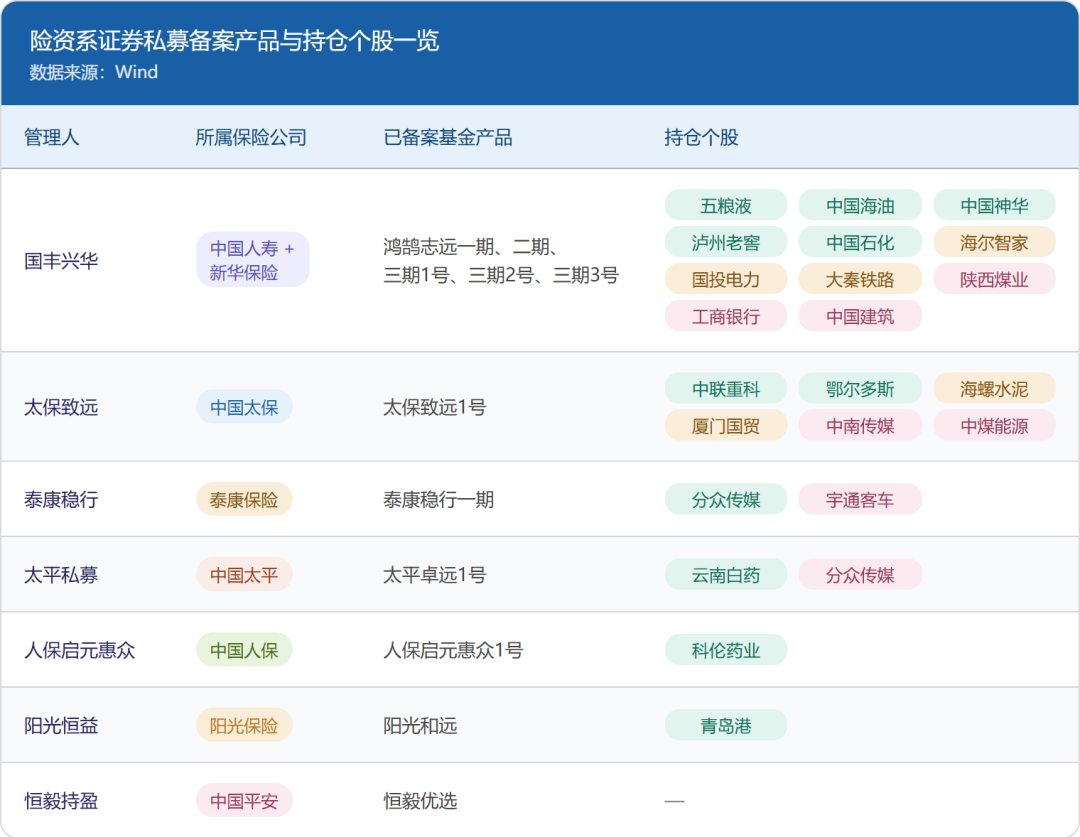The image size is (1080, 837).
Task: Click product 阳光和远
Action: (x=420, y=725)
